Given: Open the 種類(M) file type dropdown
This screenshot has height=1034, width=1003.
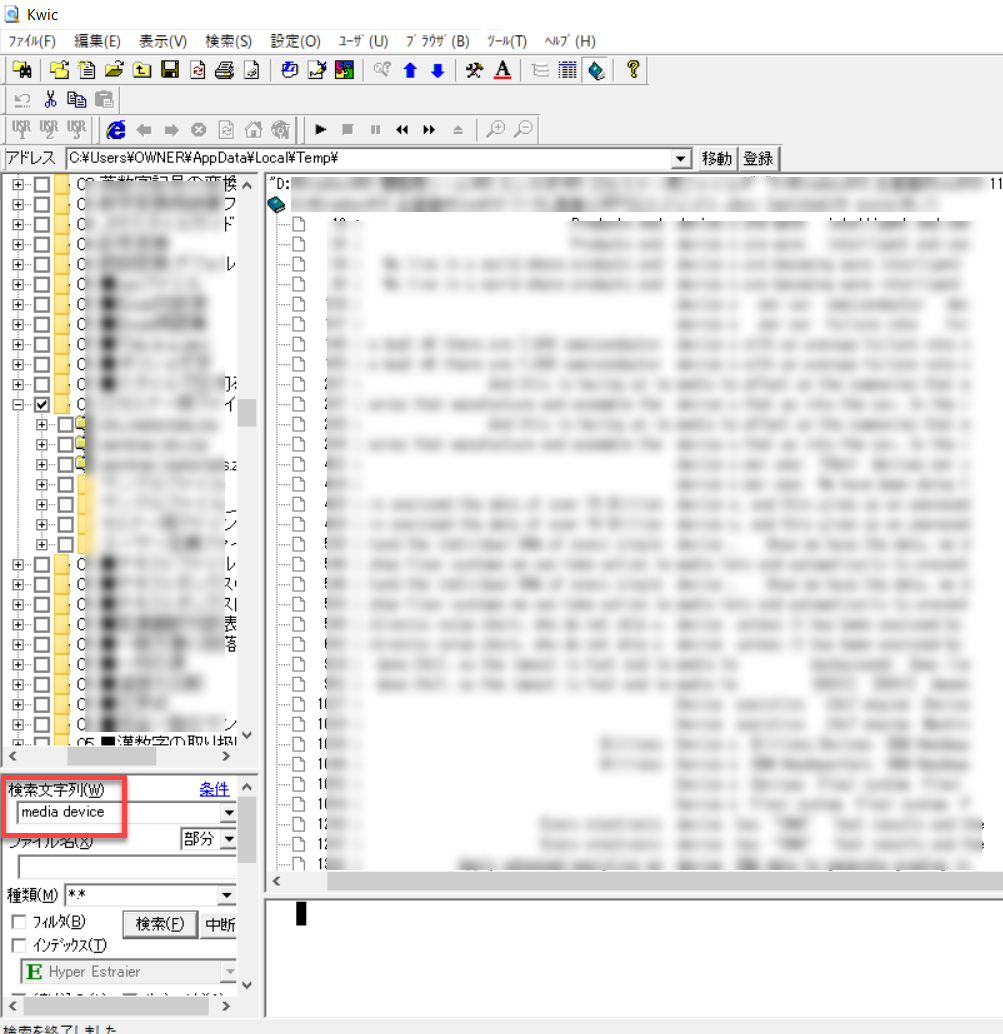Looking at the screenshot, I should 227,895.
